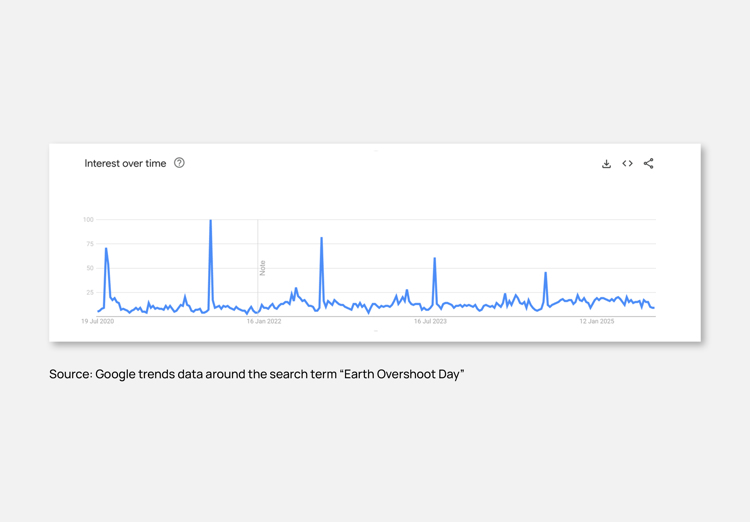Image resolution: width=750 pixels, height=522 pixels.
Task: Select the first spike just after 19 Jul 2020
Action: (106, 250)
